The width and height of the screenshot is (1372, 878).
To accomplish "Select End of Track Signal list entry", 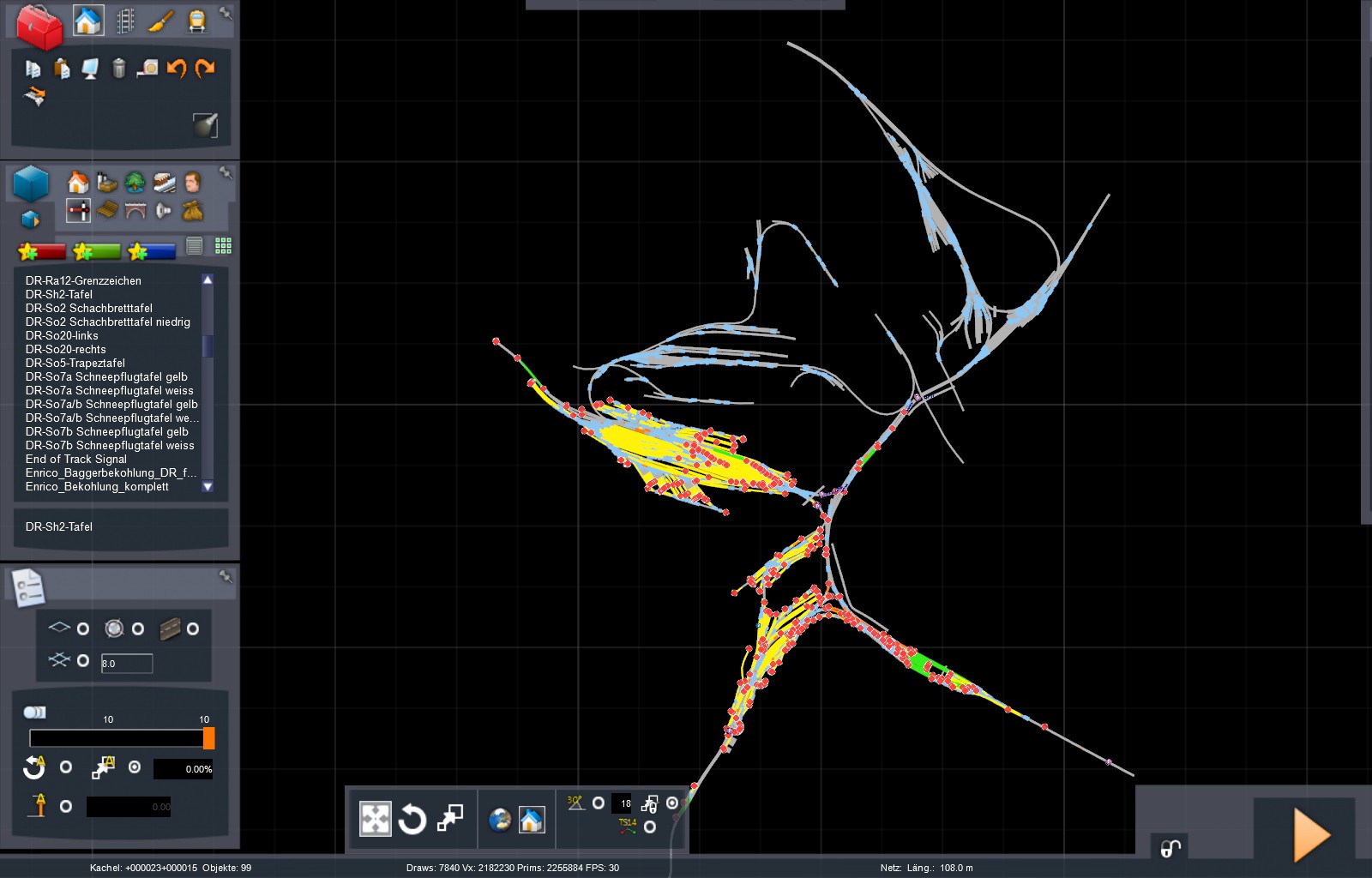I will tap(76, 459).
